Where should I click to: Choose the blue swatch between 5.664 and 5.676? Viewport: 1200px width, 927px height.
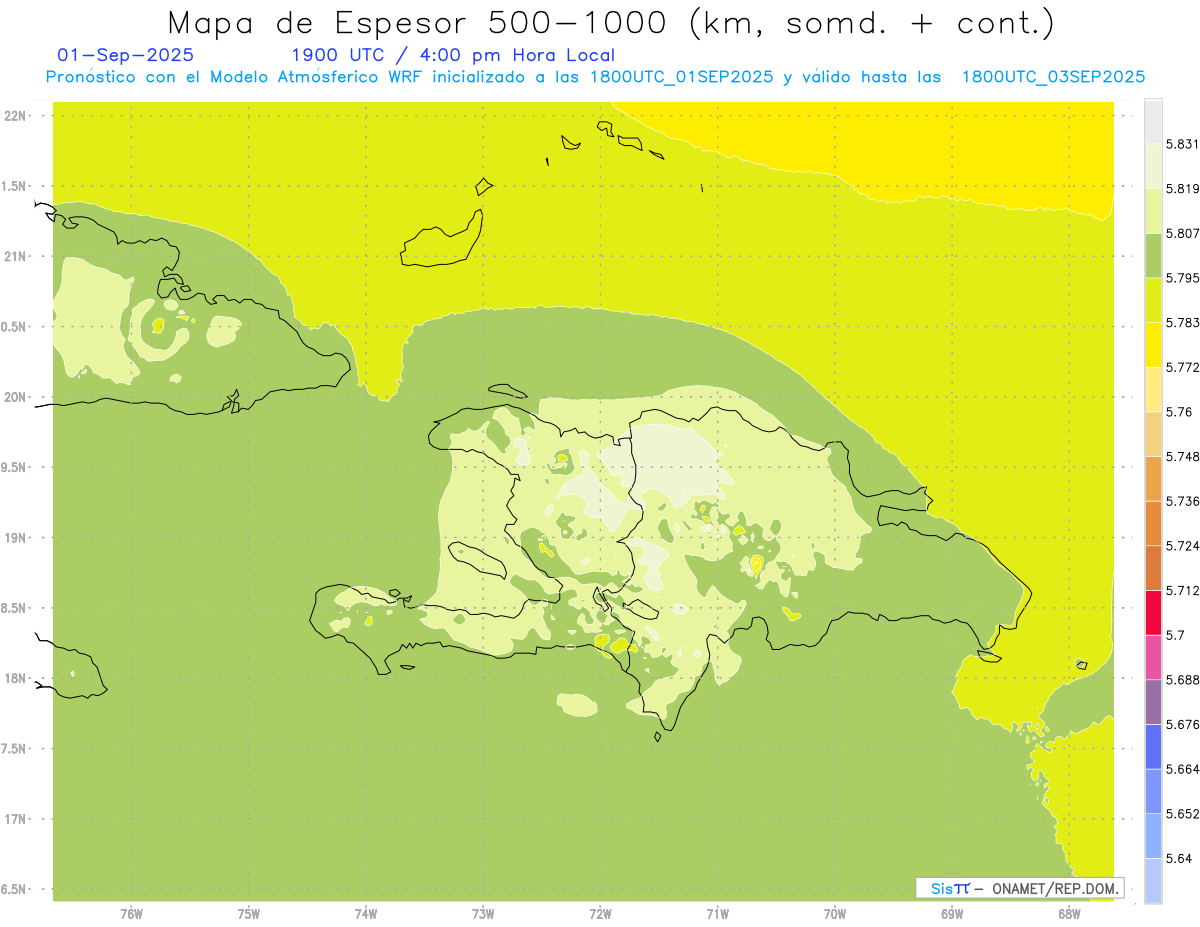click(1153, 747)
